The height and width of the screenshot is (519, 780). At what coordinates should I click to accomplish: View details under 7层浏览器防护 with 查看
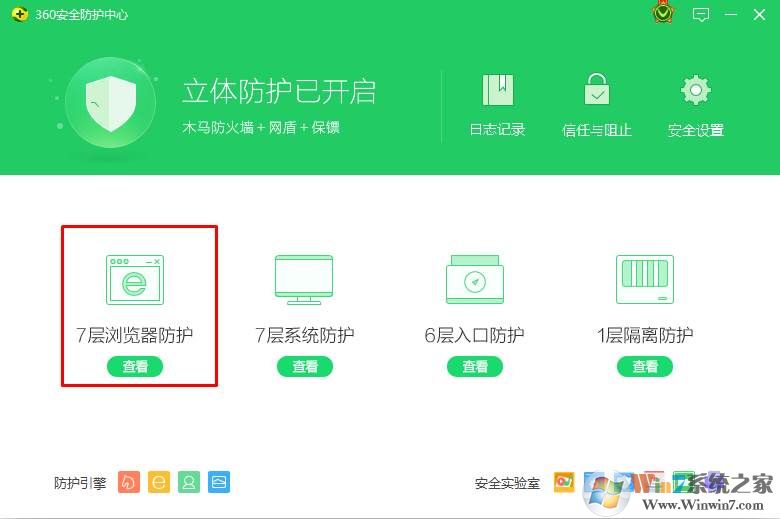click(135, 367)
